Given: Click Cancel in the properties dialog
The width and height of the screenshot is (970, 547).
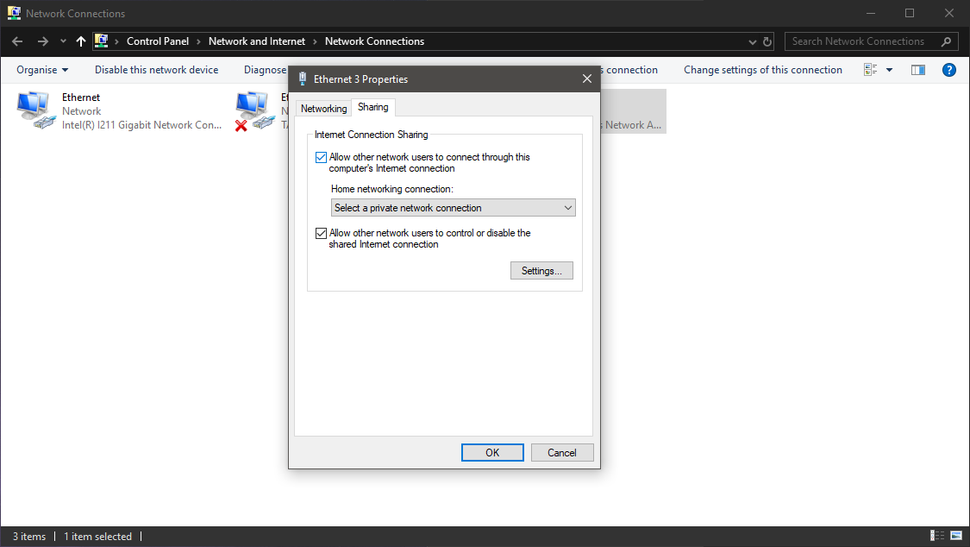Looking at the screenshot, I should click(x=562, y=452).
